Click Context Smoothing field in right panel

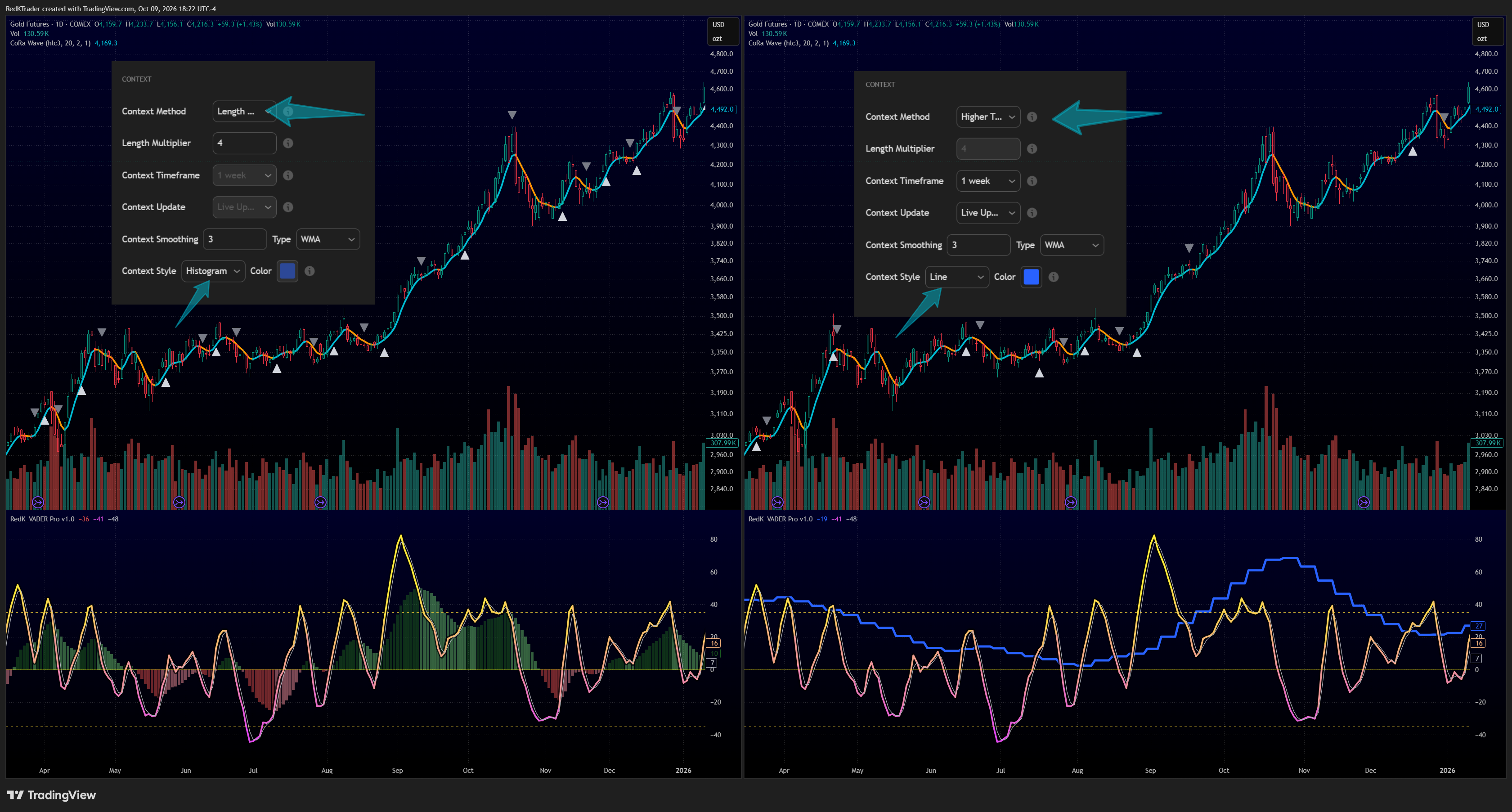[x=978, y=245]
